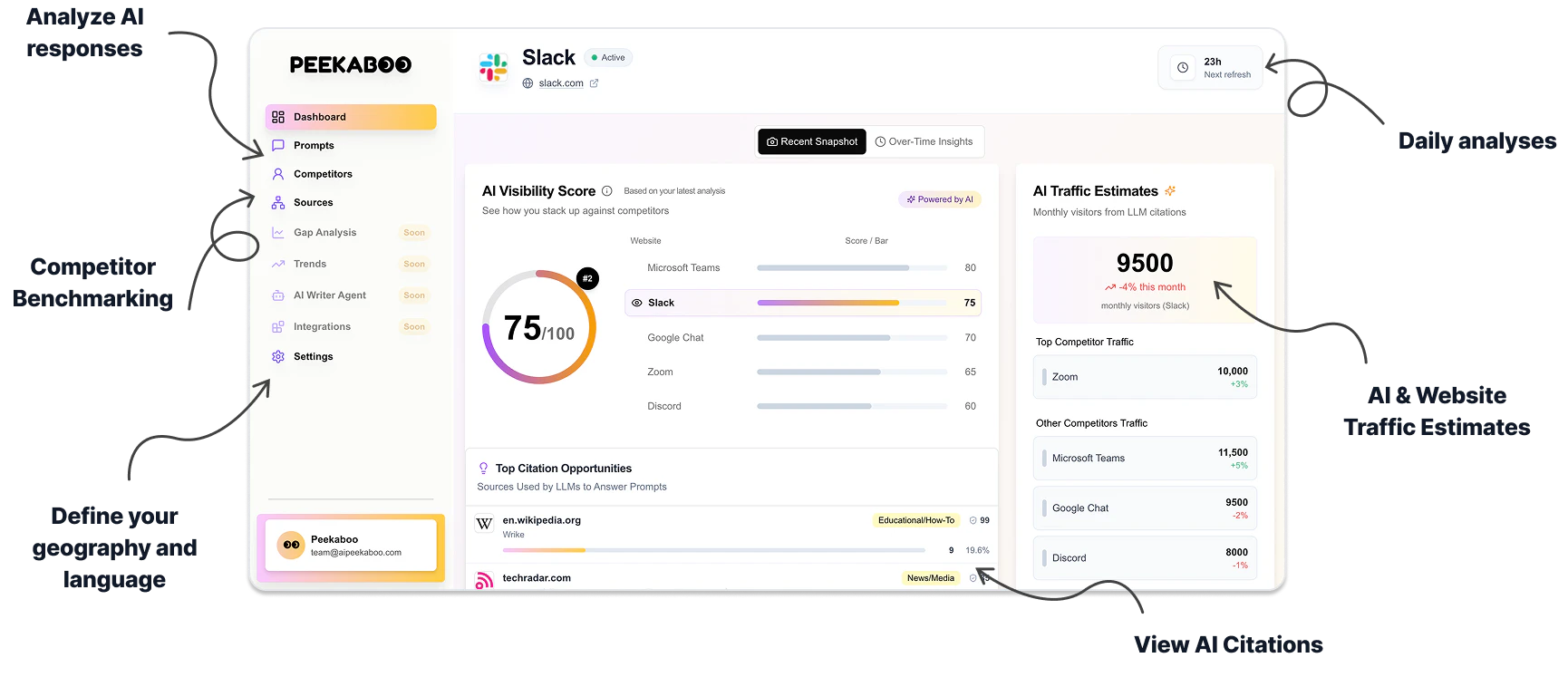Click the team@aipeekaboo.com email
This screenshot has width=1568, height=677.
click(356, 553)
